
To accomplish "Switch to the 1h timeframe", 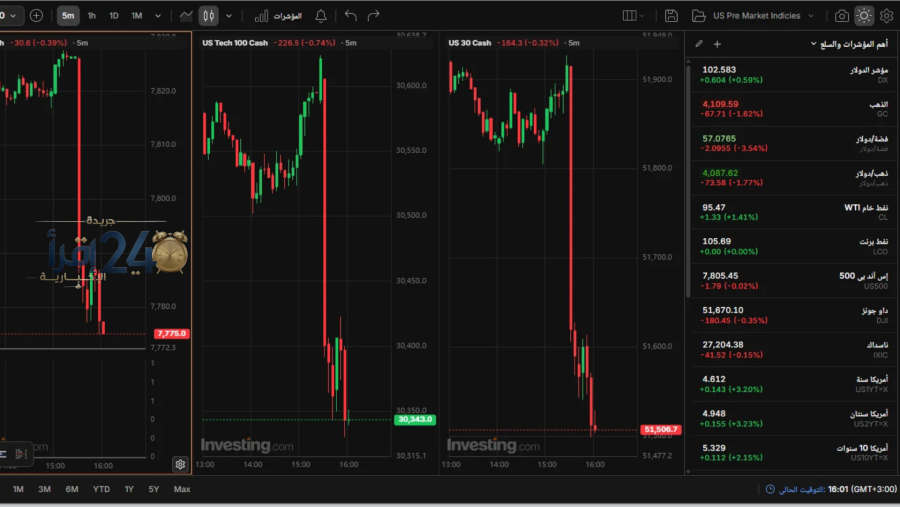I will click(92, 16).
